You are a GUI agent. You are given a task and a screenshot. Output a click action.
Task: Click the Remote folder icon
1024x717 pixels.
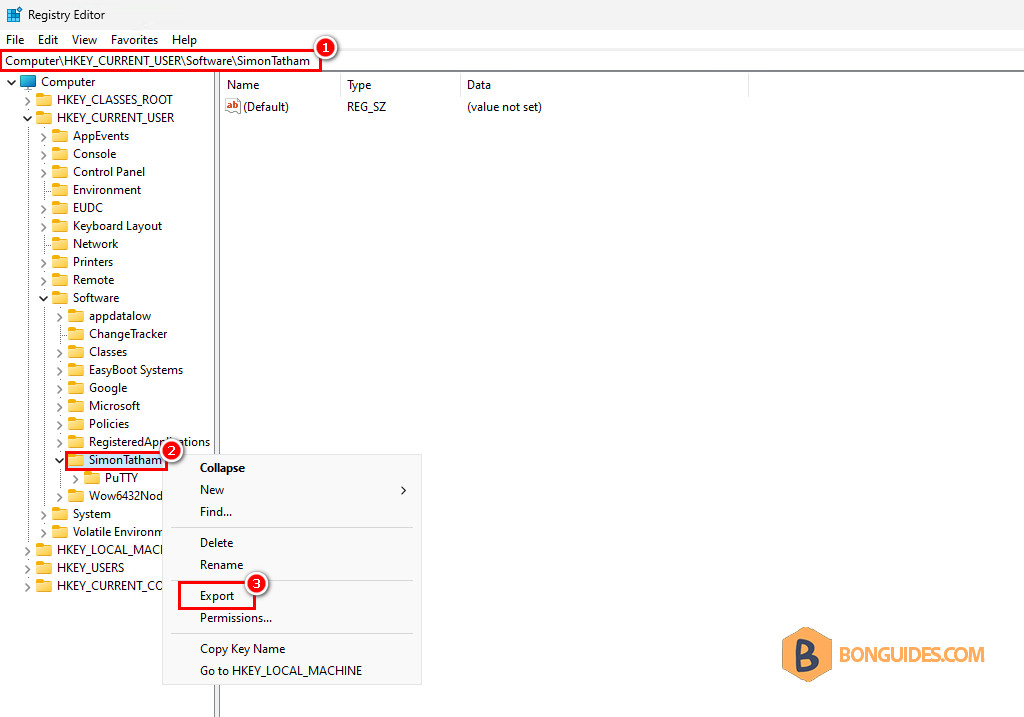tap(60, 279)
